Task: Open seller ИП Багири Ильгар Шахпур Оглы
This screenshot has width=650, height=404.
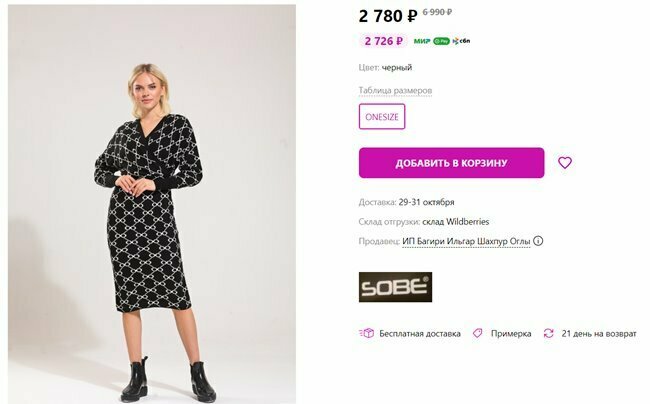Action: [465, 241]
